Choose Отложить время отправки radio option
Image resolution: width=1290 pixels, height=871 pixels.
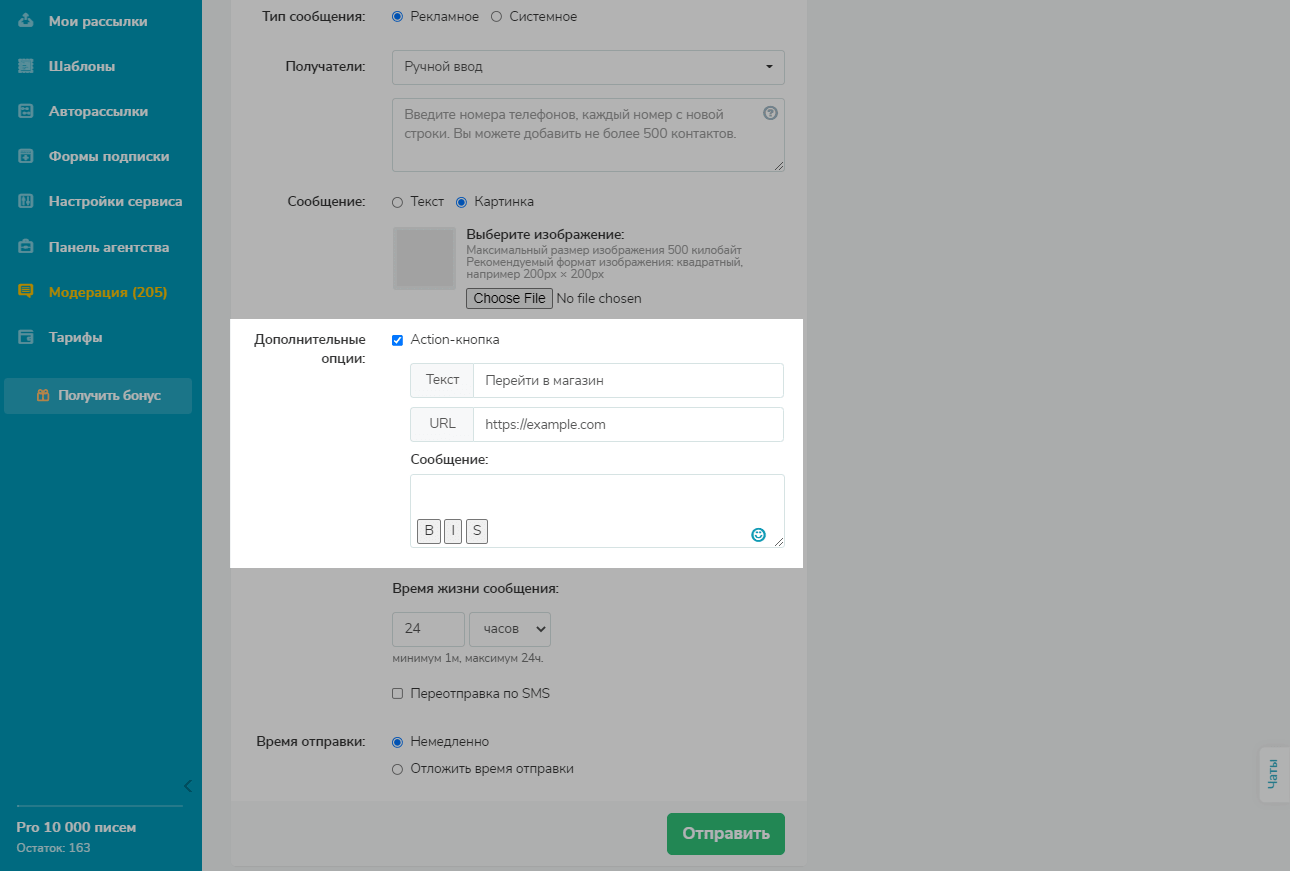tap(397, 769)
